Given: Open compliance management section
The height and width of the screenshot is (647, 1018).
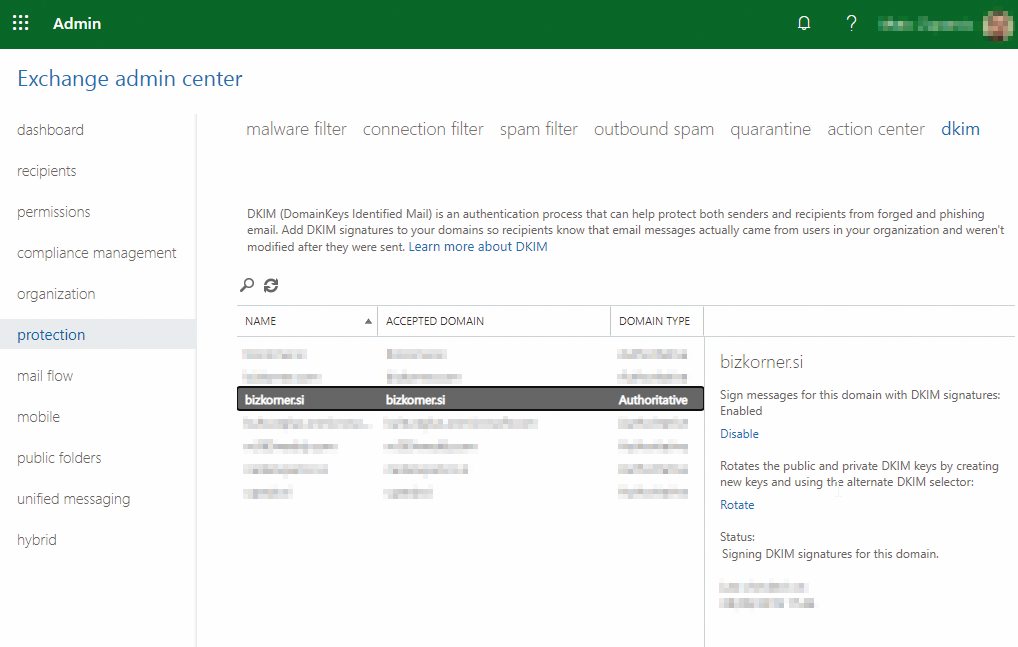Looking at the screenshot, I should pyautogui.click(x=97, y=252).
